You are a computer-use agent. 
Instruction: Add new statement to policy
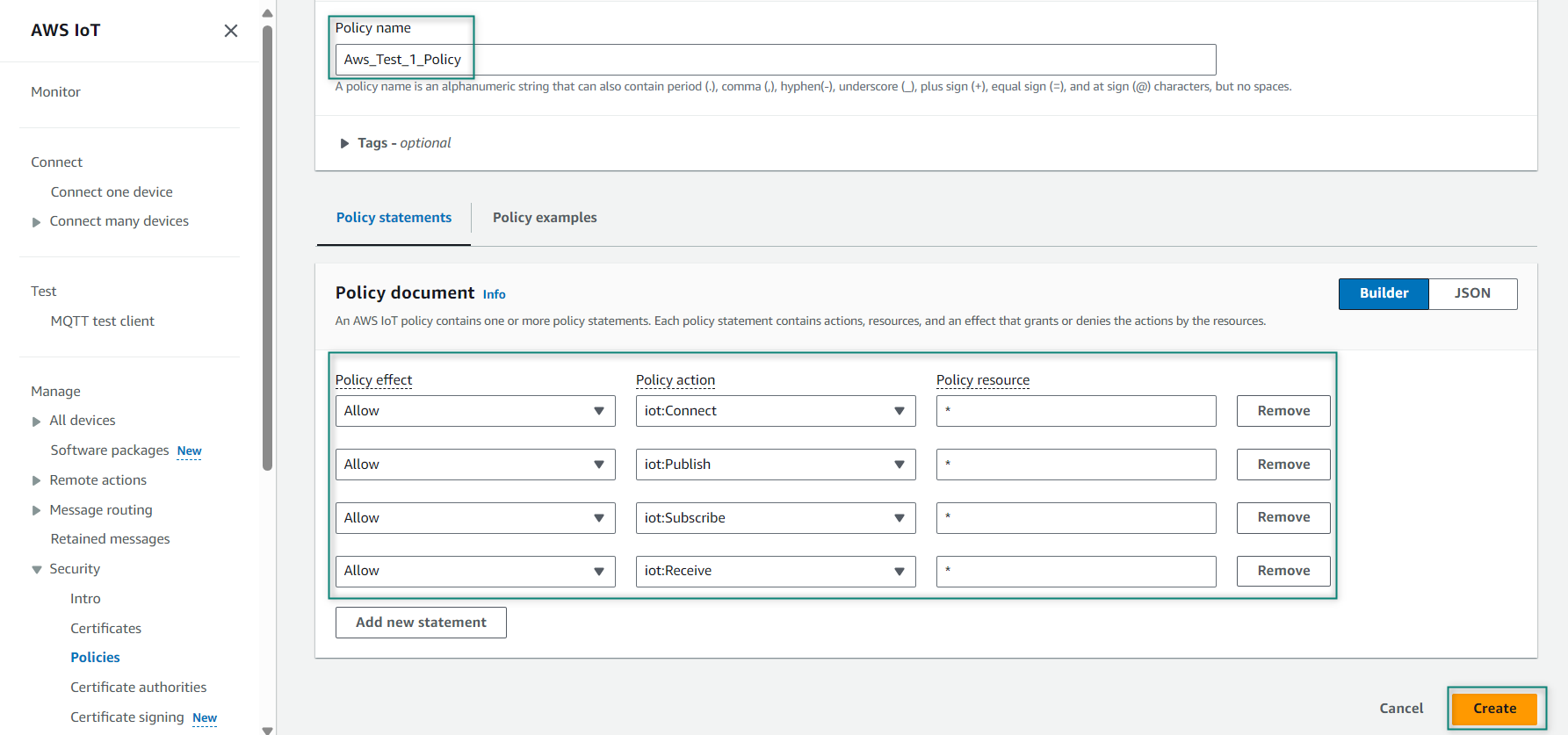point(421,623)
